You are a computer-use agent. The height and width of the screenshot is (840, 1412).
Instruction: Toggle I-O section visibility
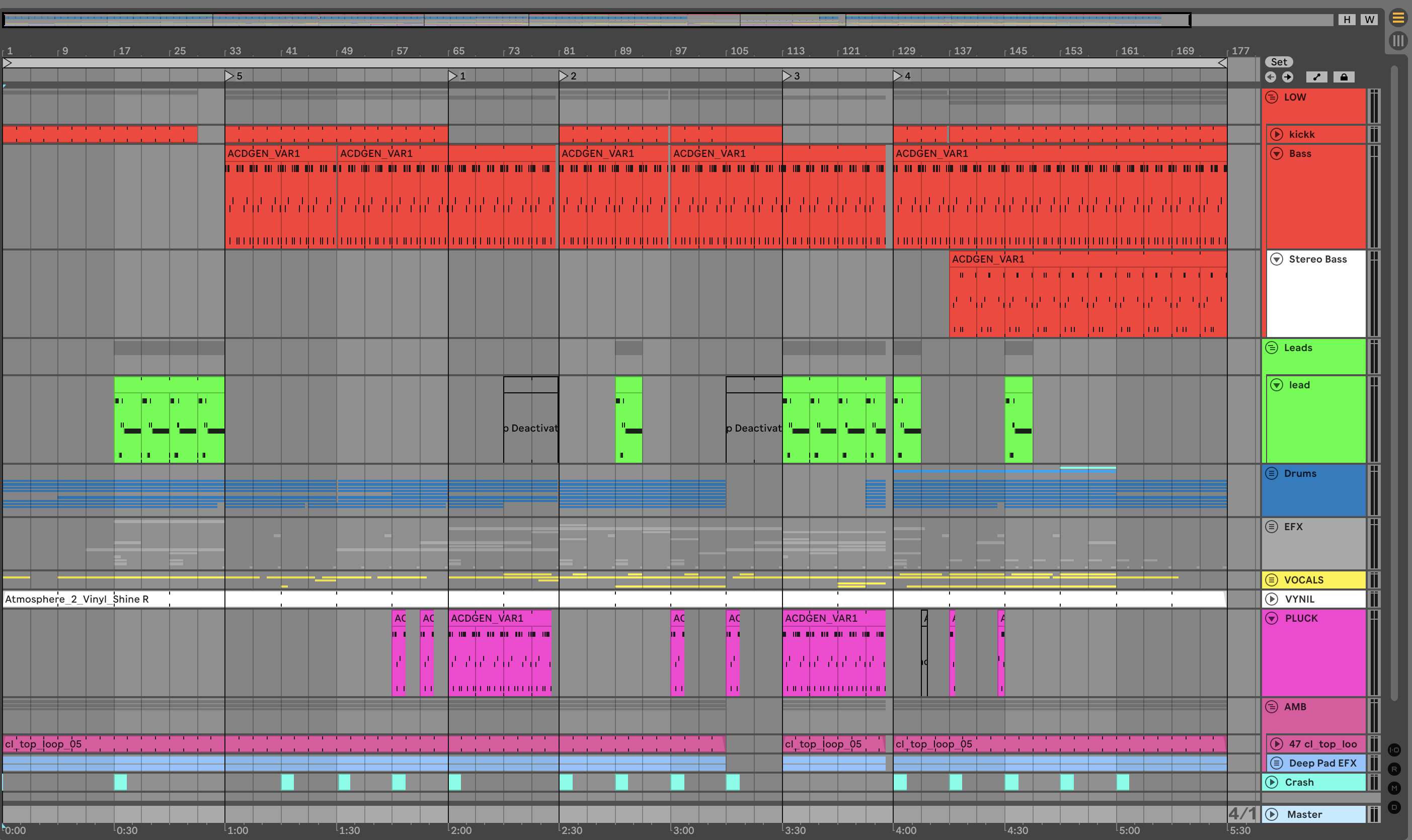coord(1394,750)
